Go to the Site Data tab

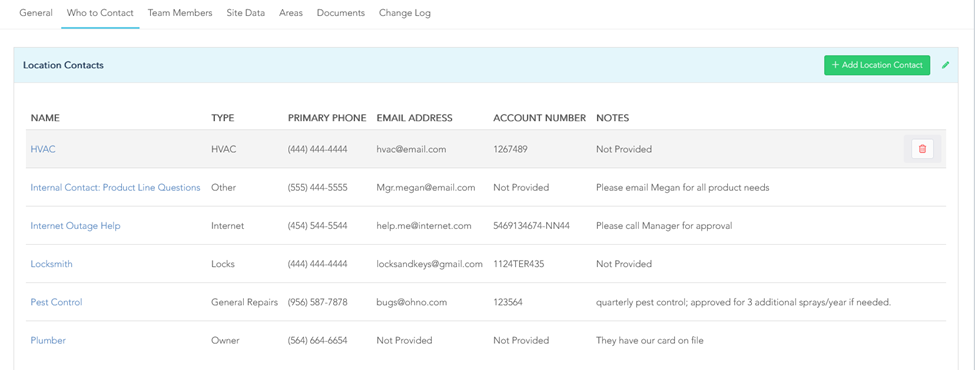246,12
